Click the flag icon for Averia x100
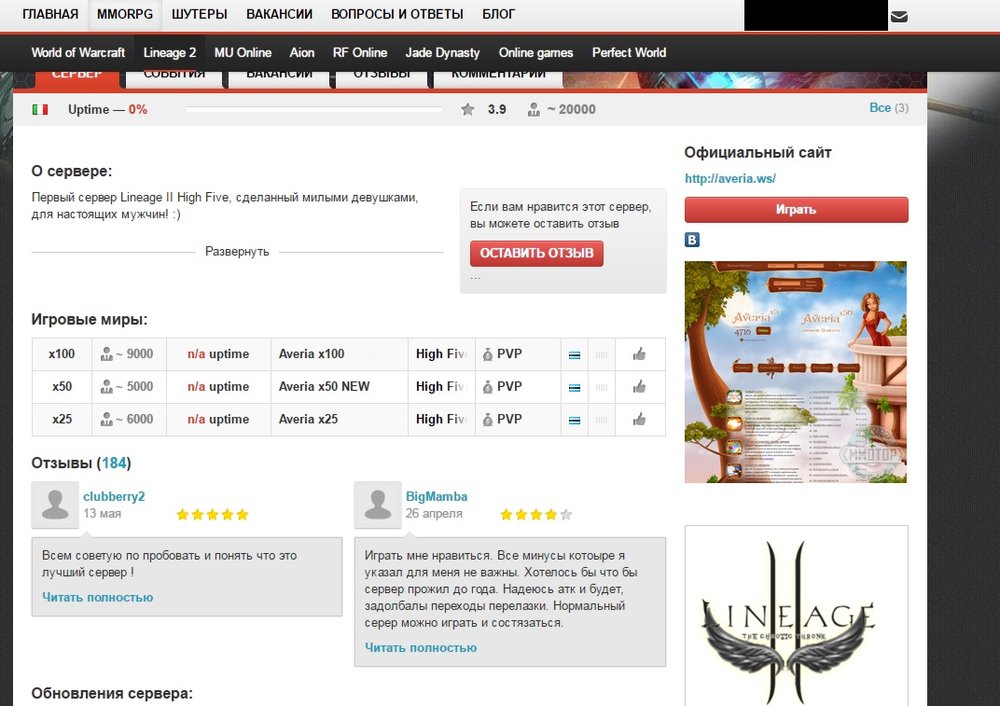This screenshot has width=1000, height=706. pyautogui.click(x=575, y=354)
